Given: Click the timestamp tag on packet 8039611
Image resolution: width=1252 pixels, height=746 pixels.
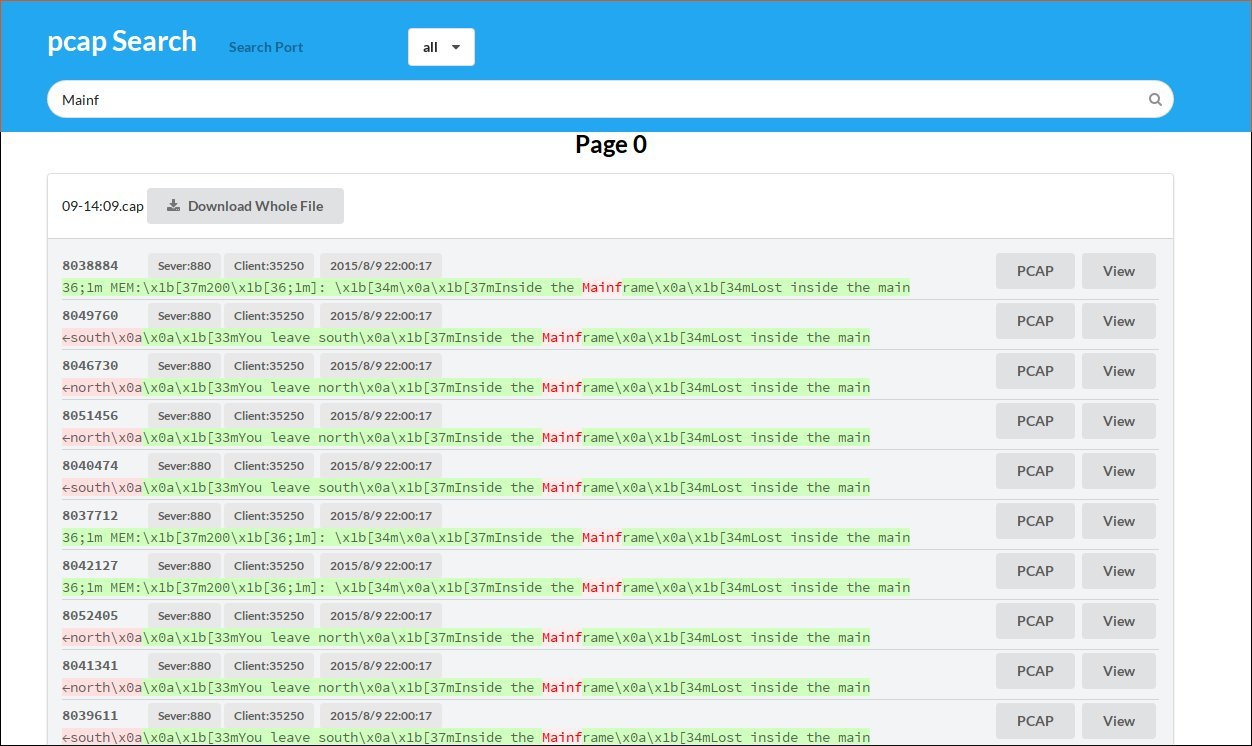Looking at the screenshot, I should coord(381,716).
